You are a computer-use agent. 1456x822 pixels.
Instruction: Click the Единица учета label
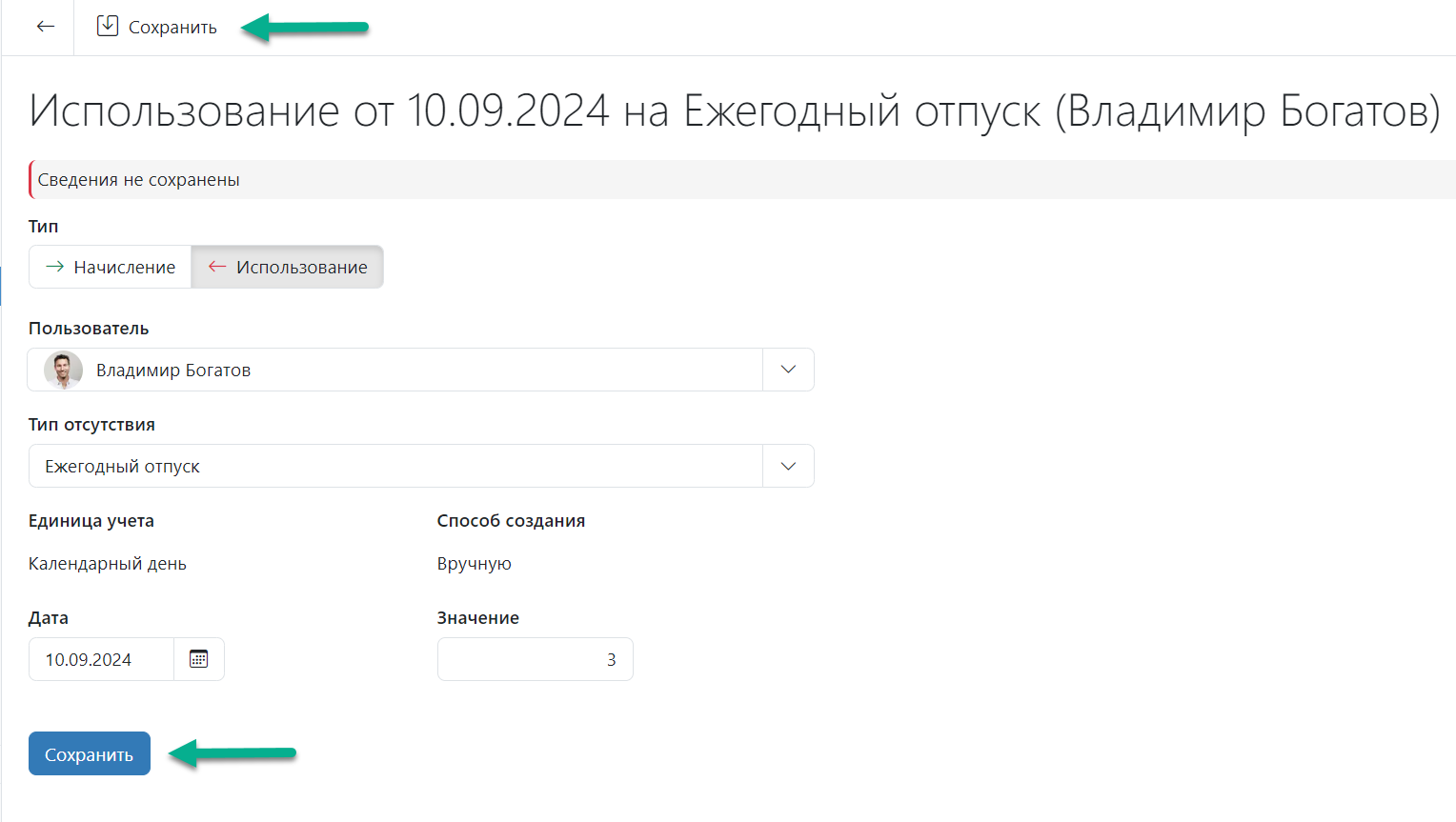tap(91, 521)
